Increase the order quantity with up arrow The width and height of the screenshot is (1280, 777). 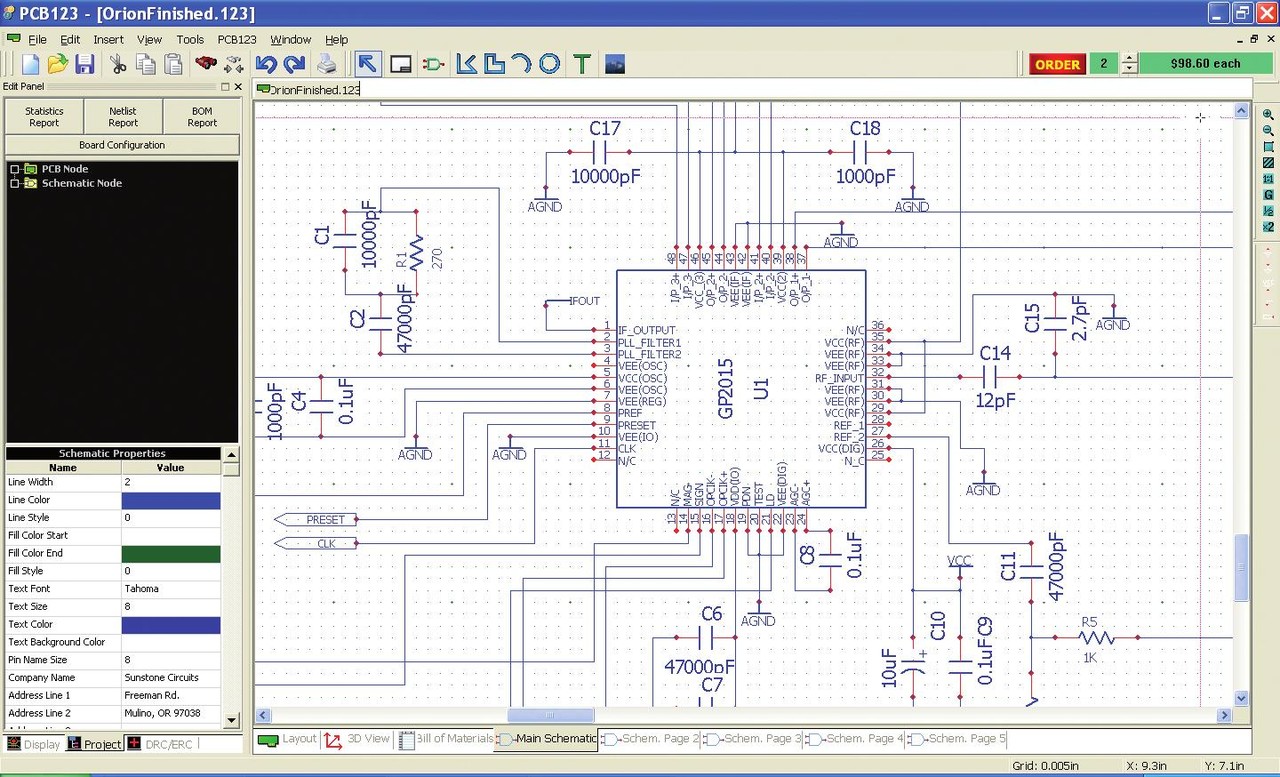(x=1129, y=58)
